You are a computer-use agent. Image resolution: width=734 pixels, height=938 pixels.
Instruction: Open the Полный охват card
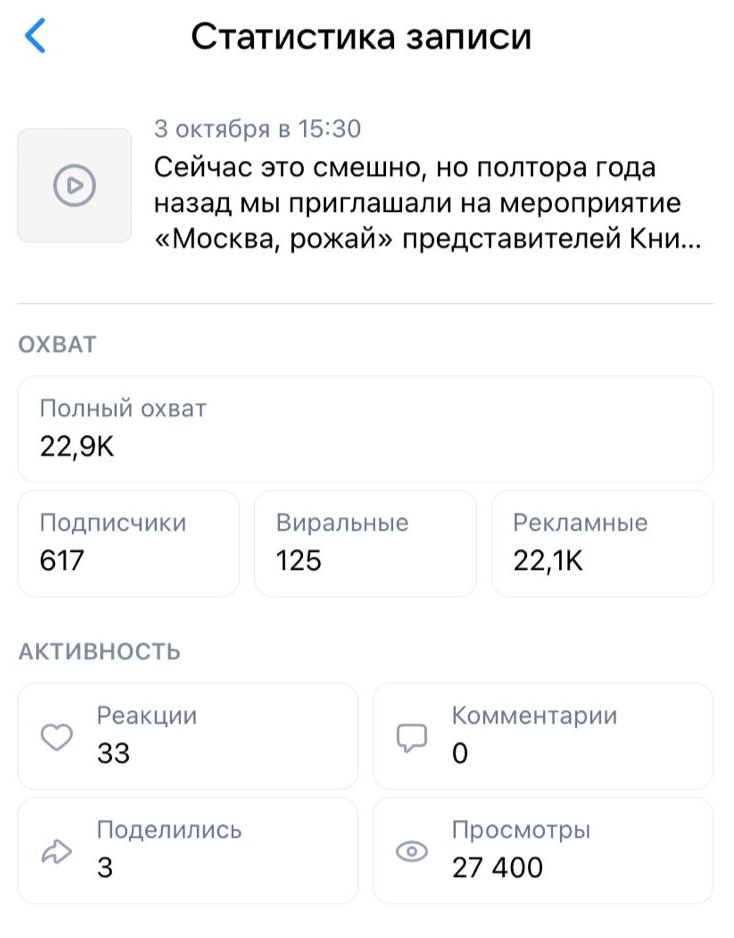365,429
